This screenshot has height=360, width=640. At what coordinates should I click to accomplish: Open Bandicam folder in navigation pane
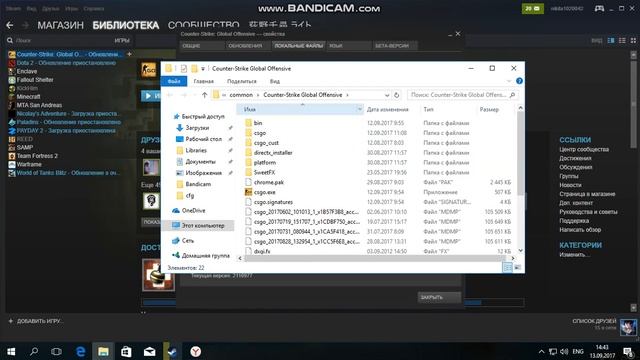coord(198,184)
